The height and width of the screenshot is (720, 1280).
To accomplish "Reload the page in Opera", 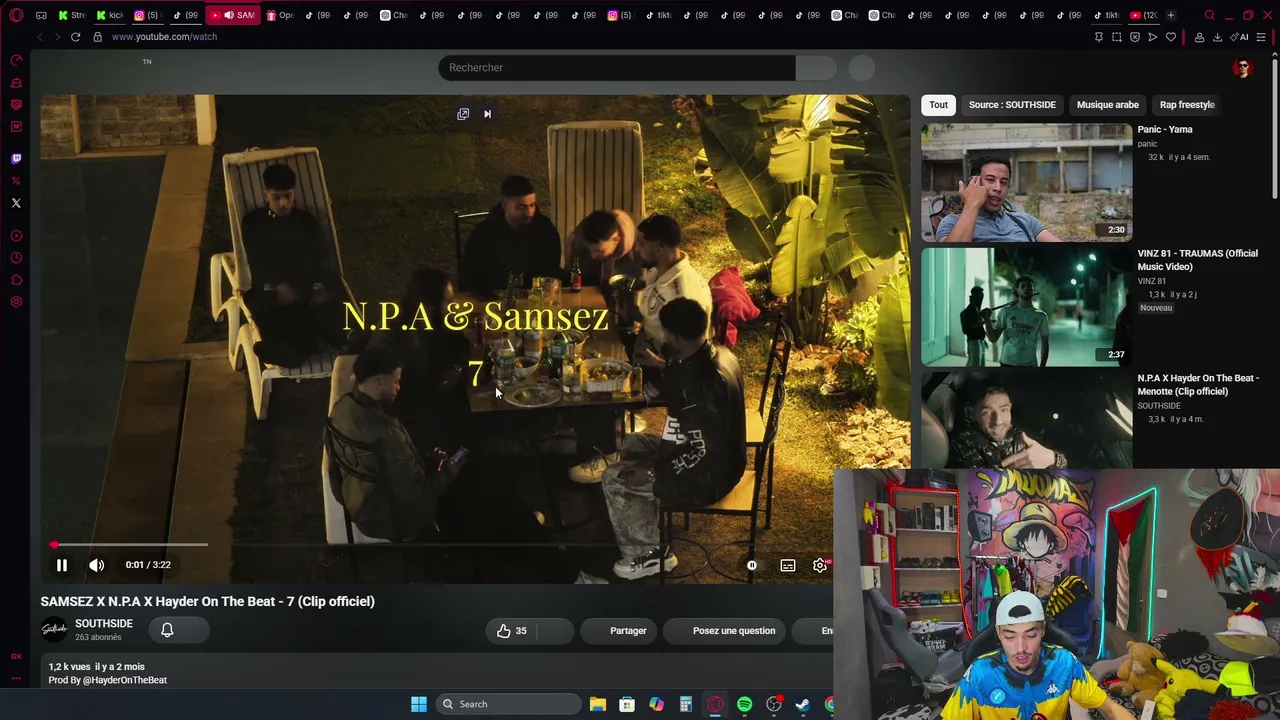I will point(75,37).
